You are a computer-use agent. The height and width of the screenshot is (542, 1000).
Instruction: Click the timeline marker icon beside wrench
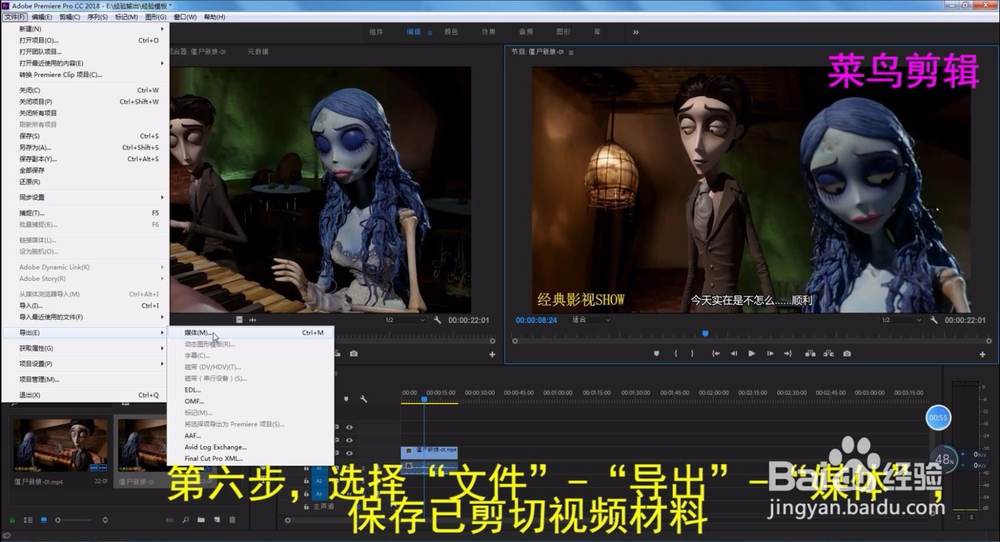(346, 399)
